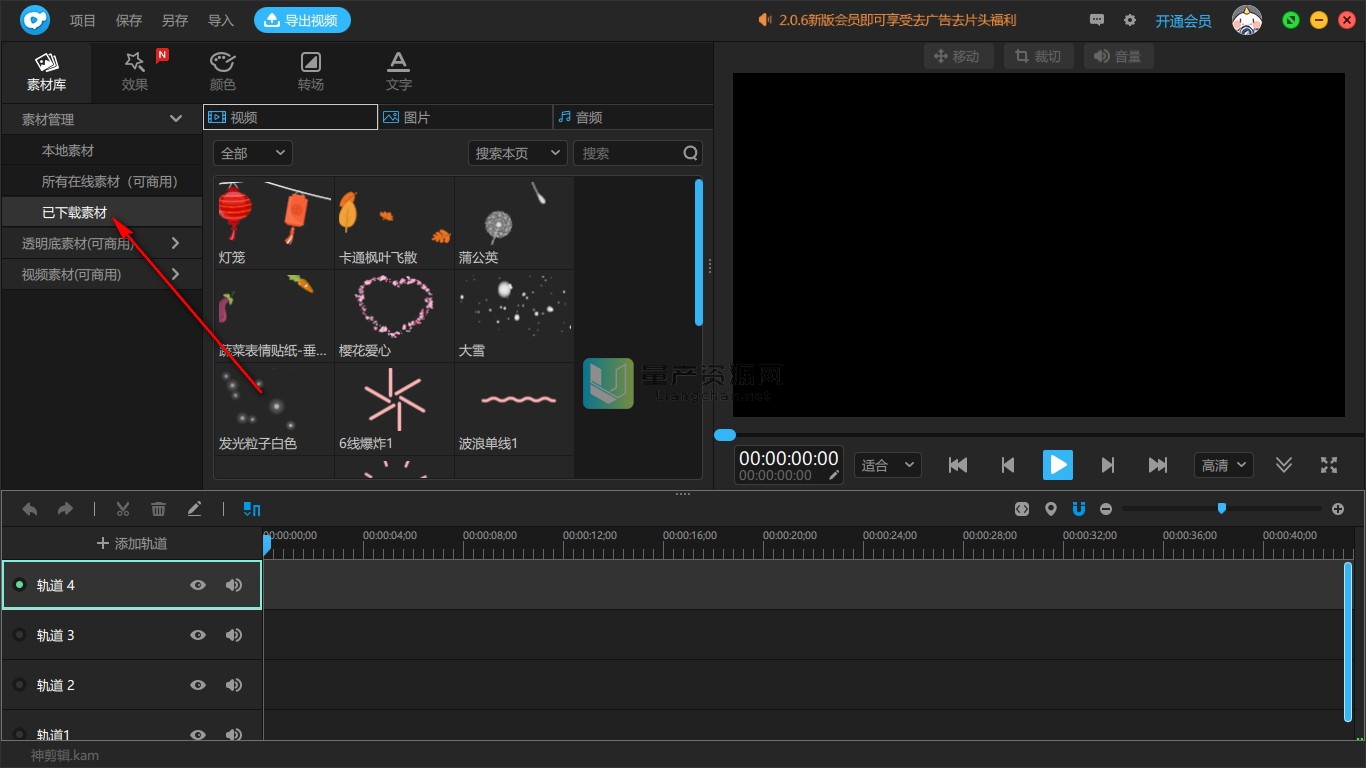Open the feedback message icon
The image size is (1366, 768).
[1097, 20]
